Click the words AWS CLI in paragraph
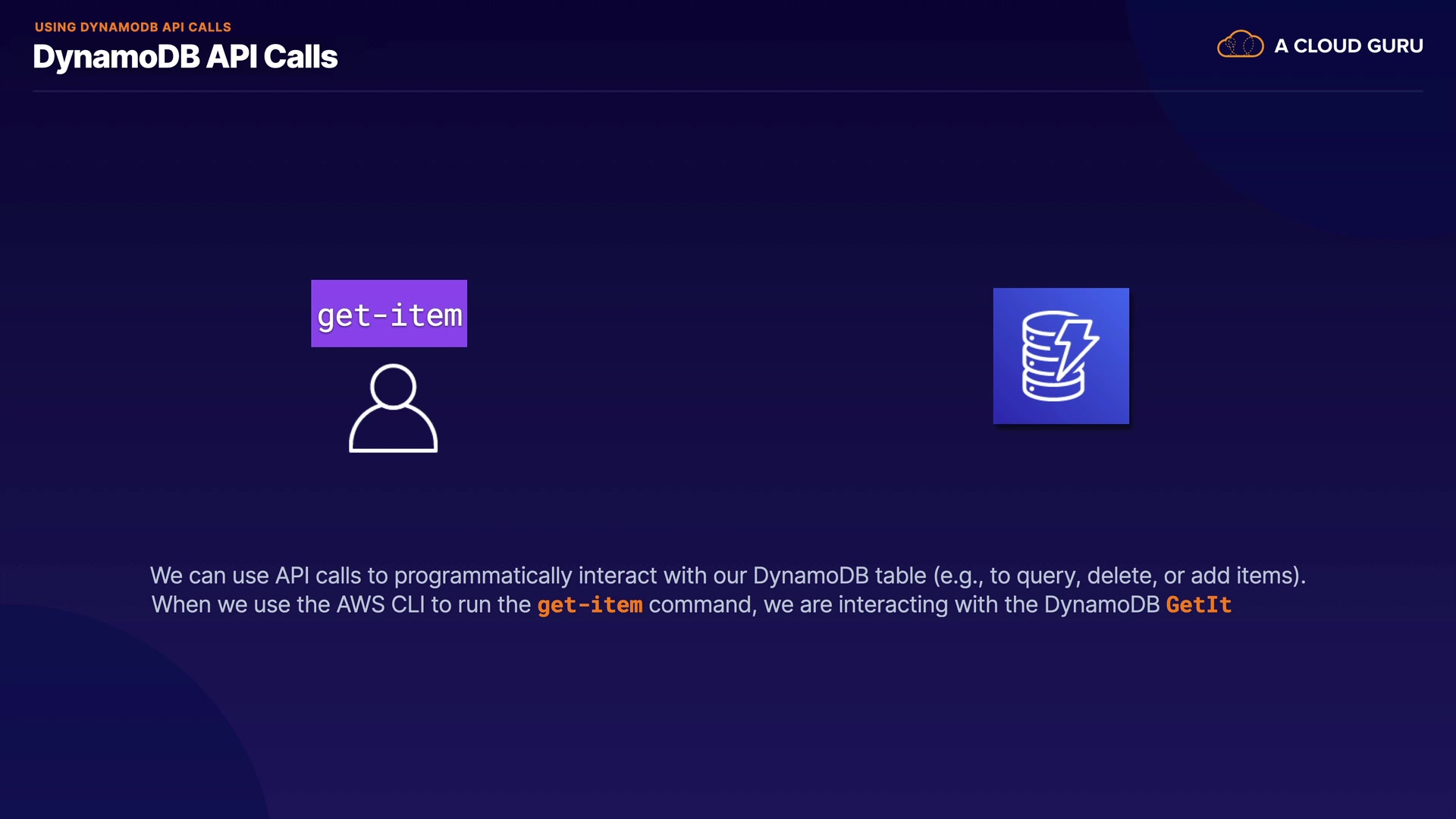 pos(381,605)
